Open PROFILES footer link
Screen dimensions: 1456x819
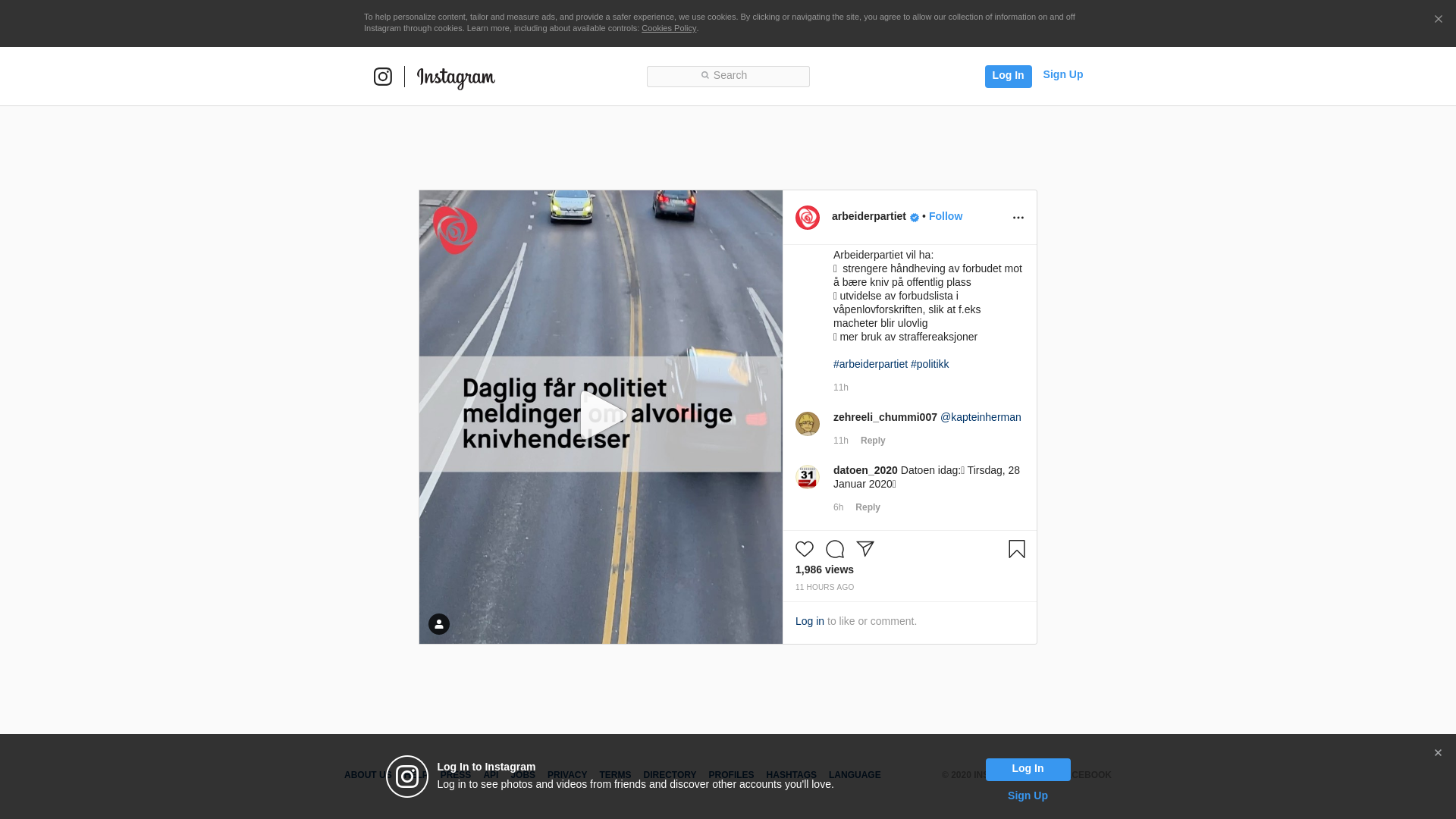731,775
